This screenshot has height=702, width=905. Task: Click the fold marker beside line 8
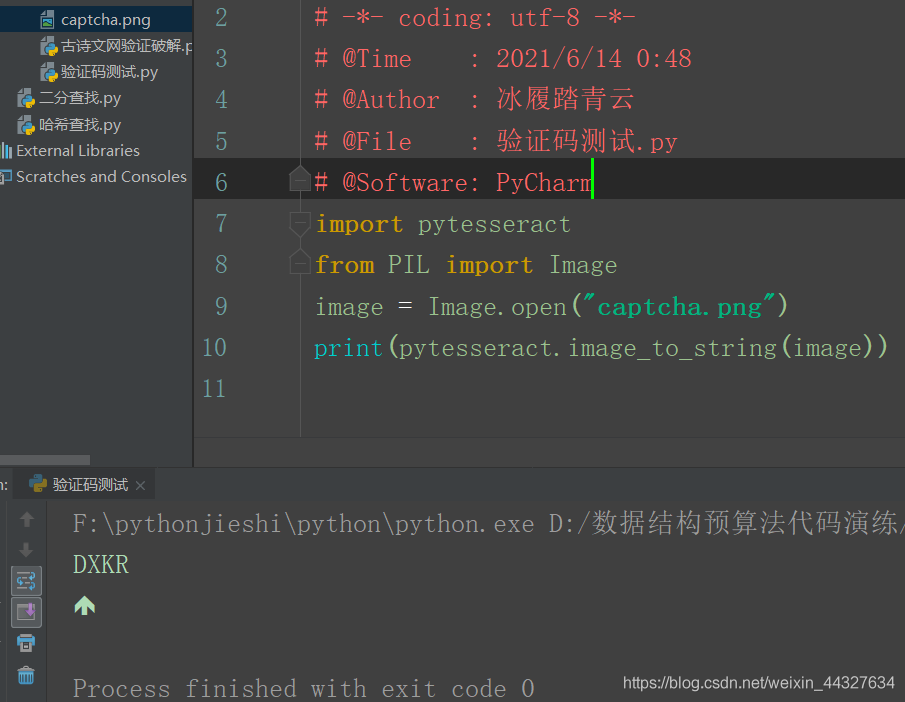299,264
